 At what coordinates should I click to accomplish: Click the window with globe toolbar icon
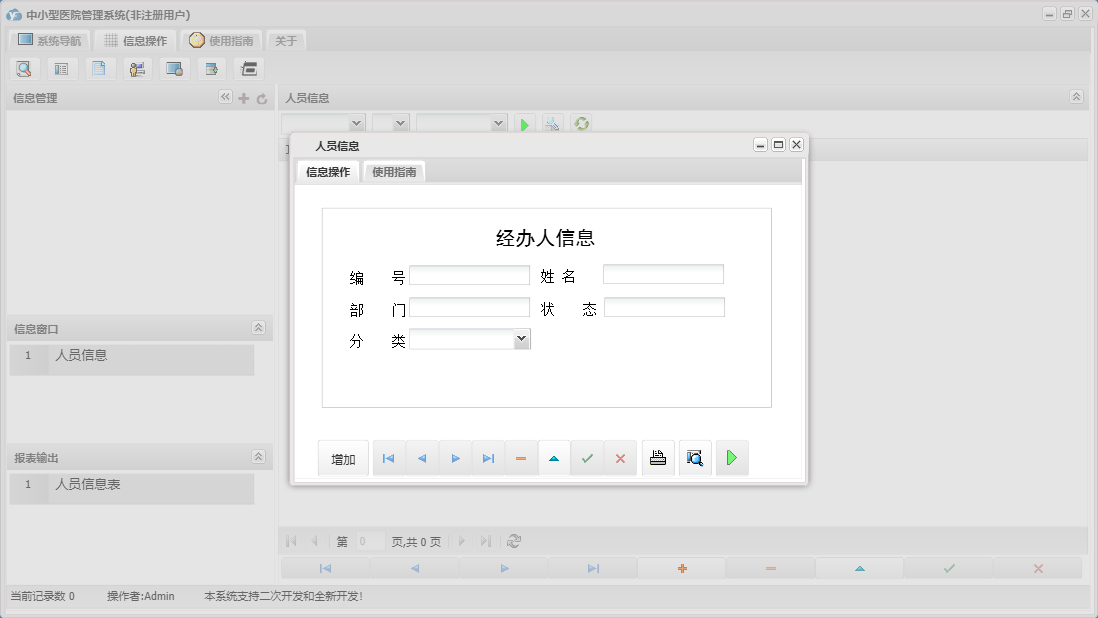[x=173, y=68]
